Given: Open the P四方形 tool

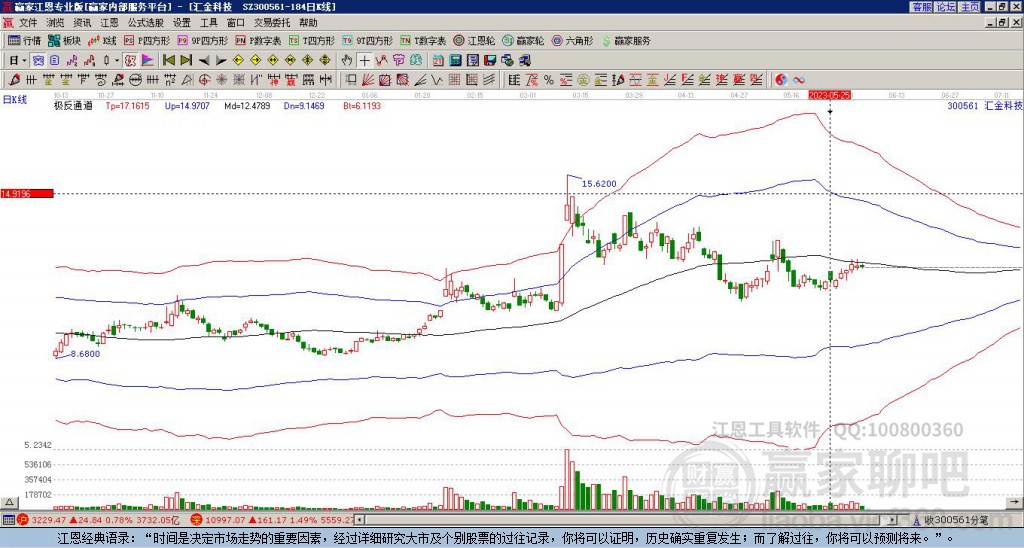Looking at the screenshot, I should (147, 40).
